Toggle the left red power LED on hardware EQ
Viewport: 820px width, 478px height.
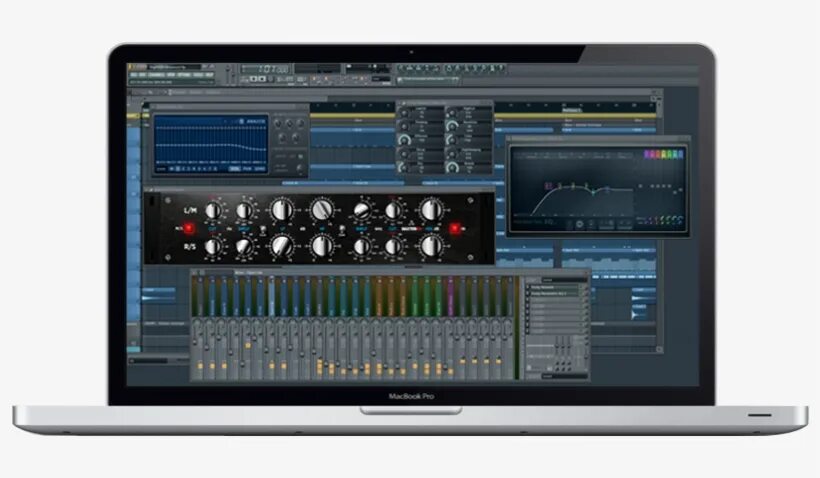coord(189,229)
